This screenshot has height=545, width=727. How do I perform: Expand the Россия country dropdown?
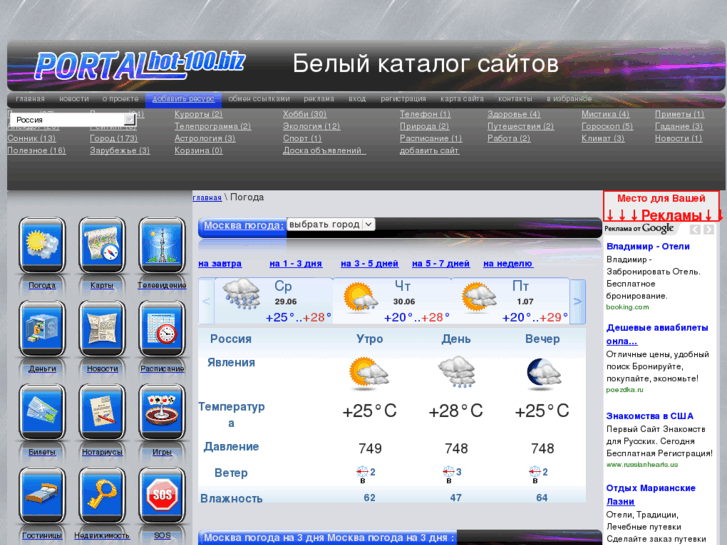pos(73,120)
